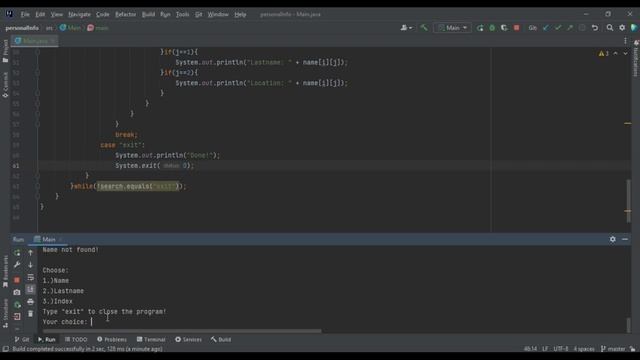Click the Build project hammer icon
Viewport: 640px width, 360px height.
pyautogui.click(x=424, y=28)
